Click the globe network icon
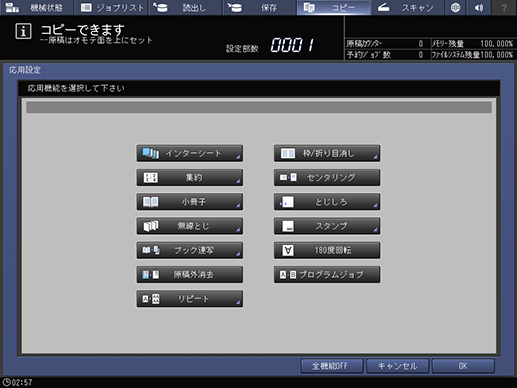This screenshot has width=517, height=388. click(x=455, y=7)
